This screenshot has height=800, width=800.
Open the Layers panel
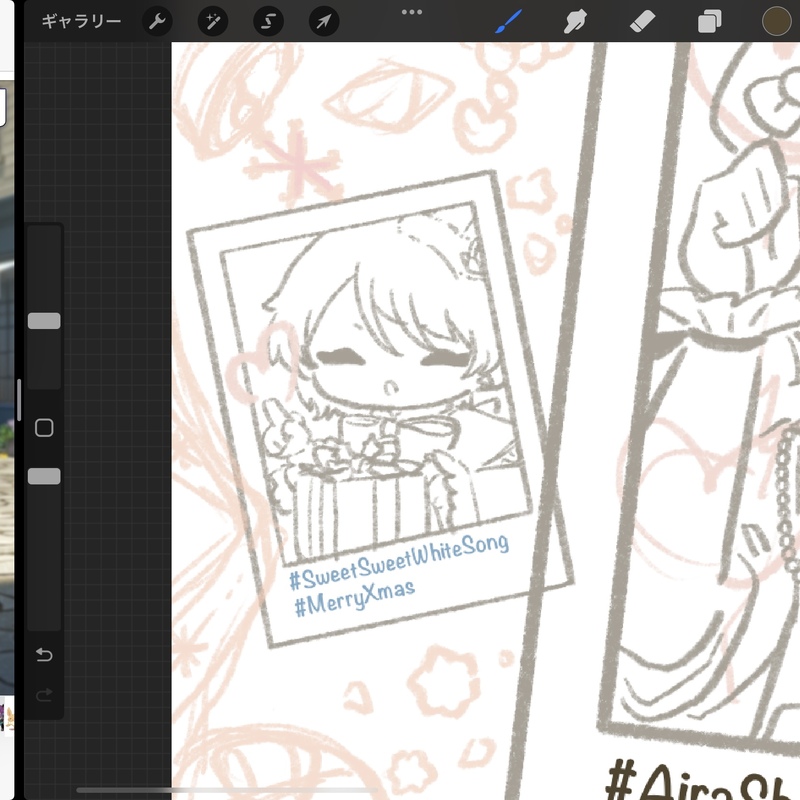click(x=709, y=22)
